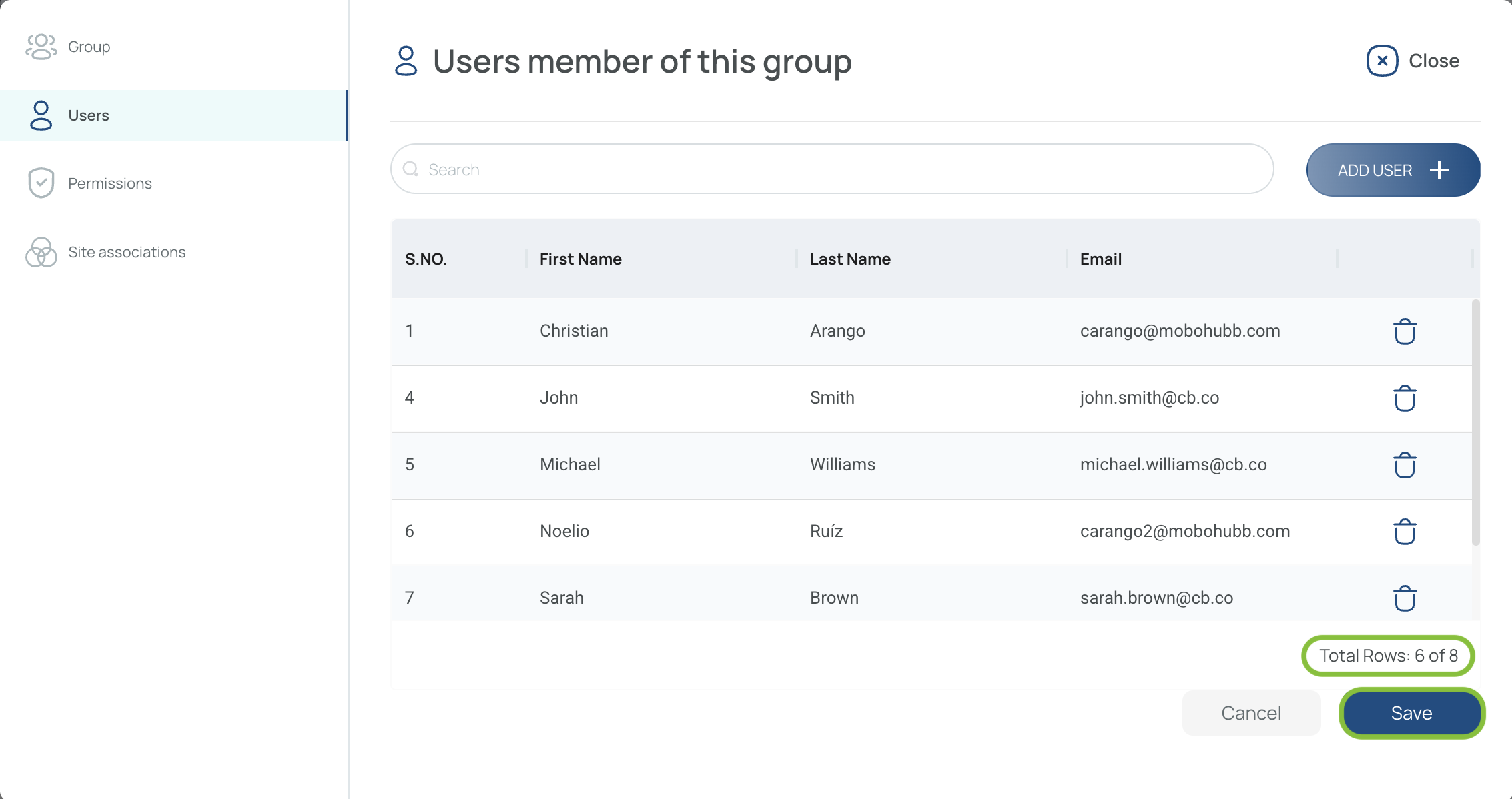The width and height of the screenshot is (1512, 799).
Task: Click the user icon beside the page title
Action: click(x=406, y=61)
